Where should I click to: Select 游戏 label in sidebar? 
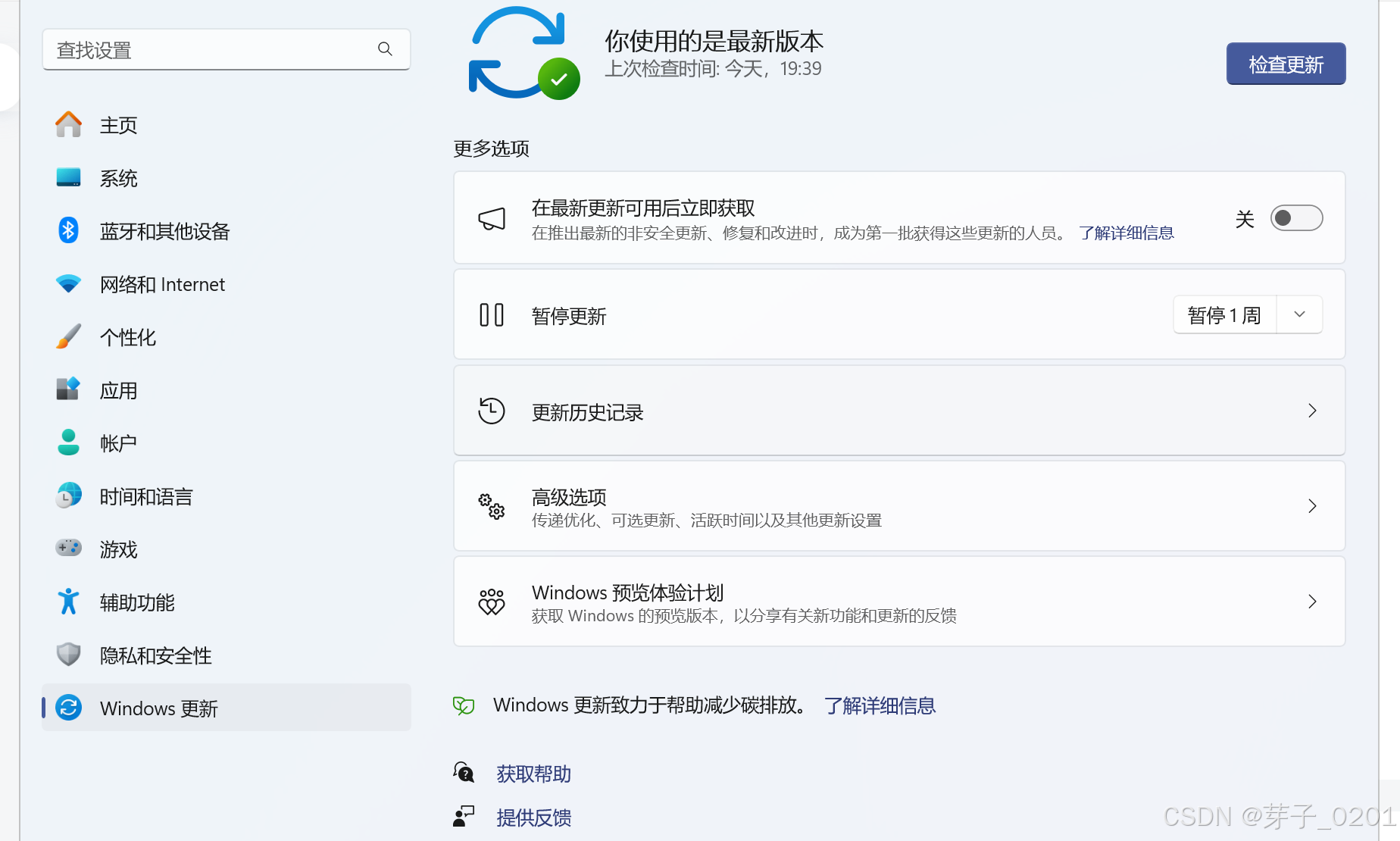119,549
